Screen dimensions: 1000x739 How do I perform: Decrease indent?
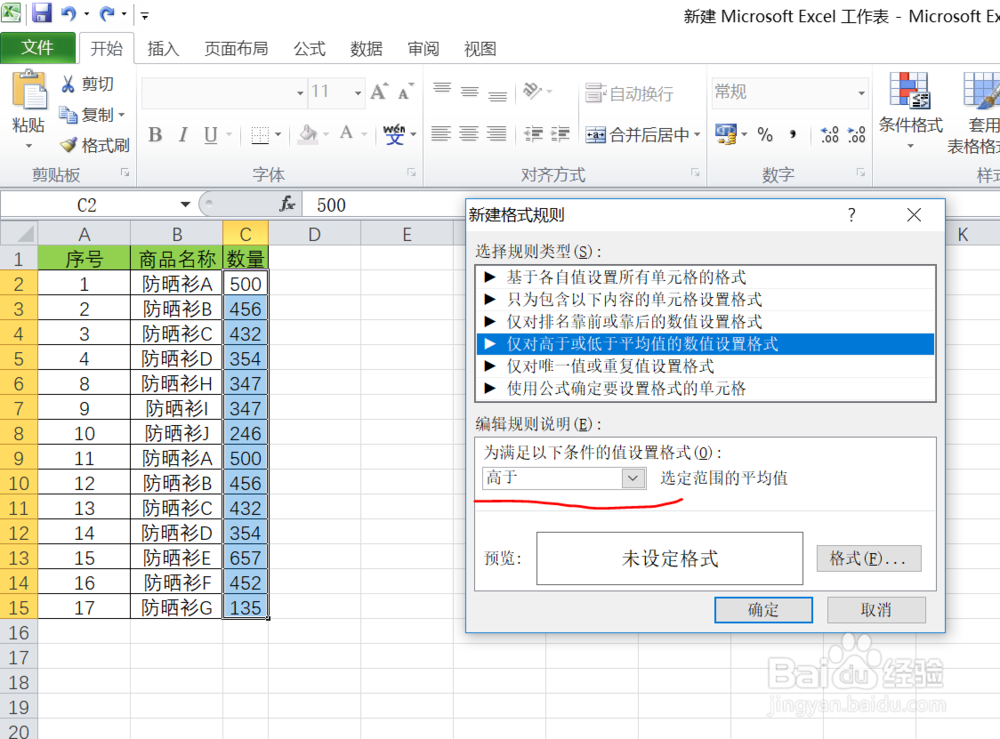pyautogui.click(x=533, y=134)
